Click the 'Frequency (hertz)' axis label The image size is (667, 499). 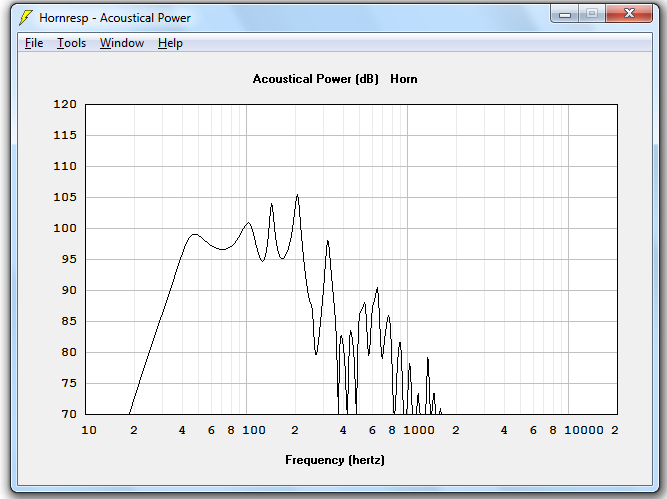tap(335, 460)
